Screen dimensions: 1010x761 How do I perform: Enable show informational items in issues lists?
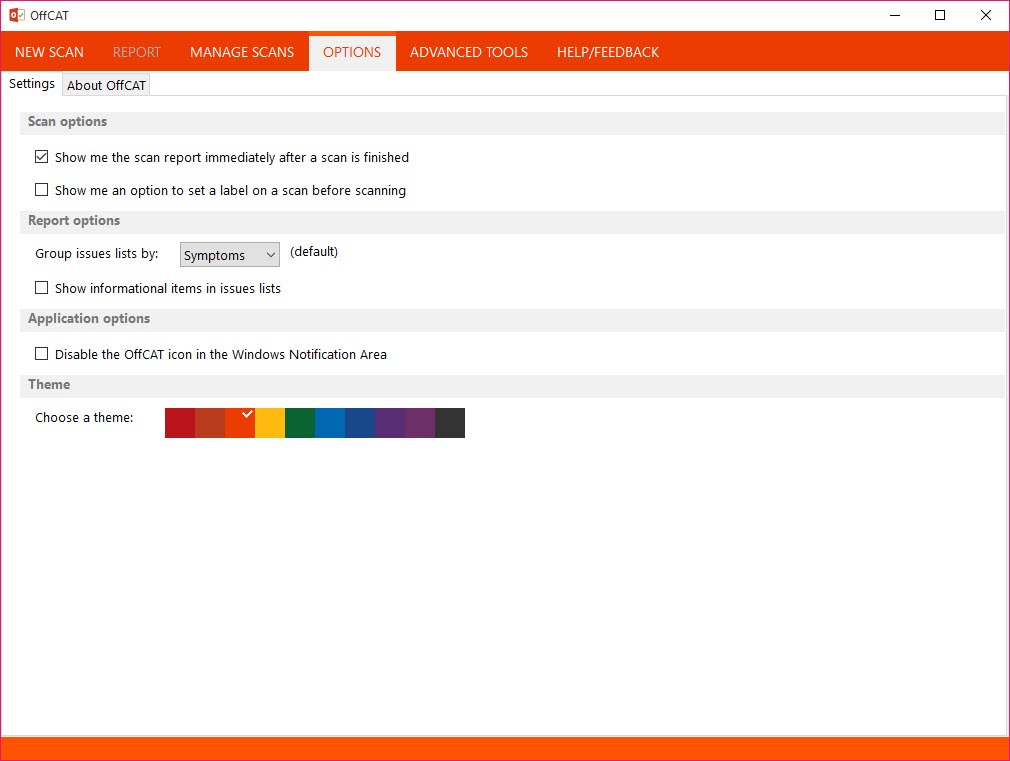point(41,287)
